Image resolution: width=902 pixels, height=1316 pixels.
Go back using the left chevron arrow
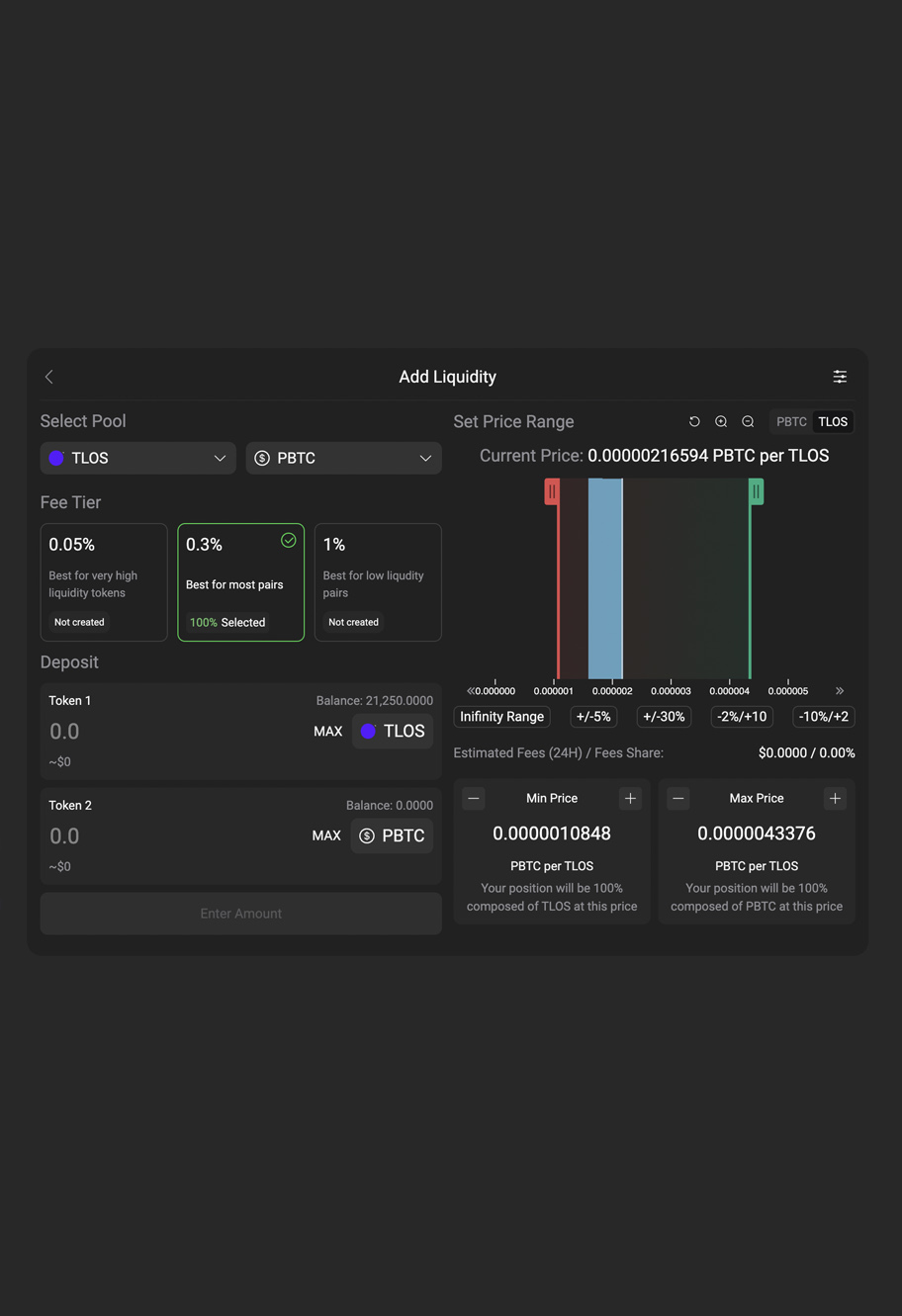[x=48, y=377]
